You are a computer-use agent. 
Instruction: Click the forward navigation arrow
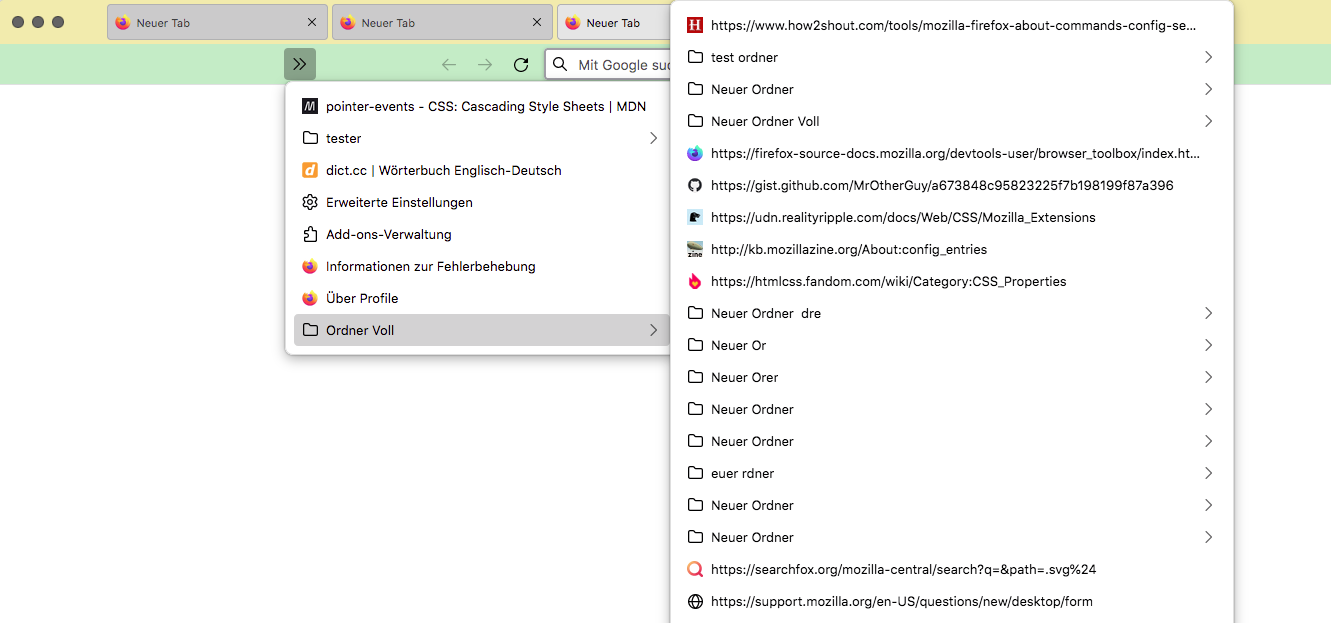485,65
